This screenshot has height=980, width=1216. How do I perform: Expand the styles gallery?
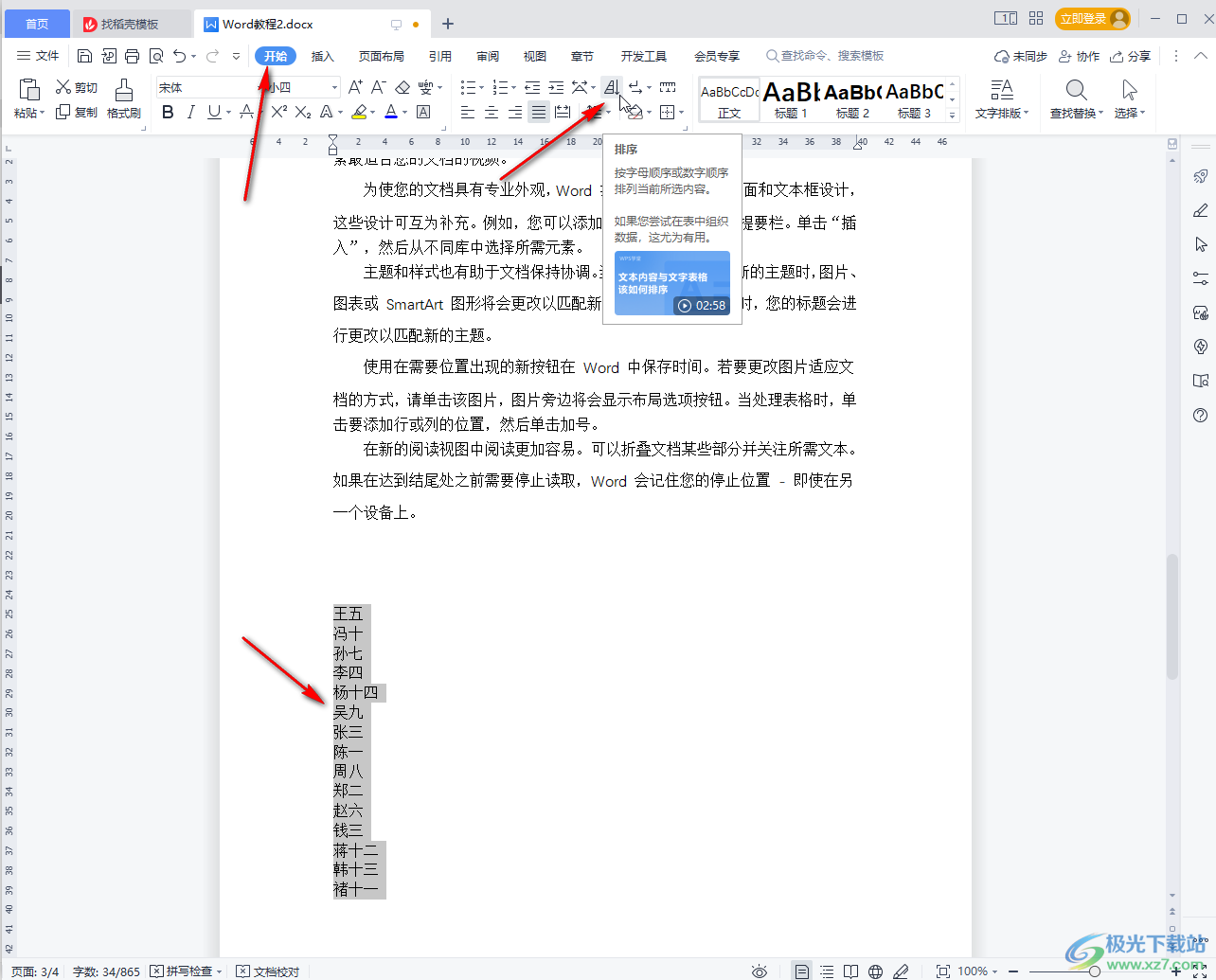coord(953,115)
